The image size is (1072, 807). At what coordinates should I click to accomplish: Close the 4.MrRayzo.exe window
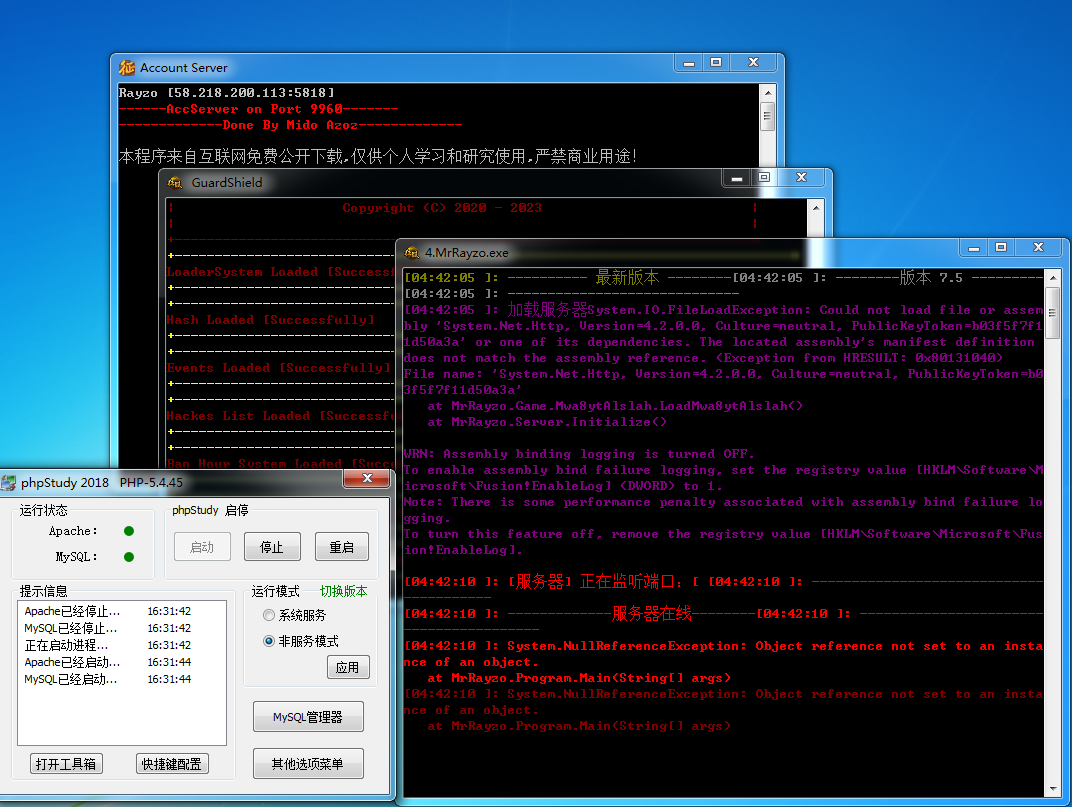[1038, 248]
